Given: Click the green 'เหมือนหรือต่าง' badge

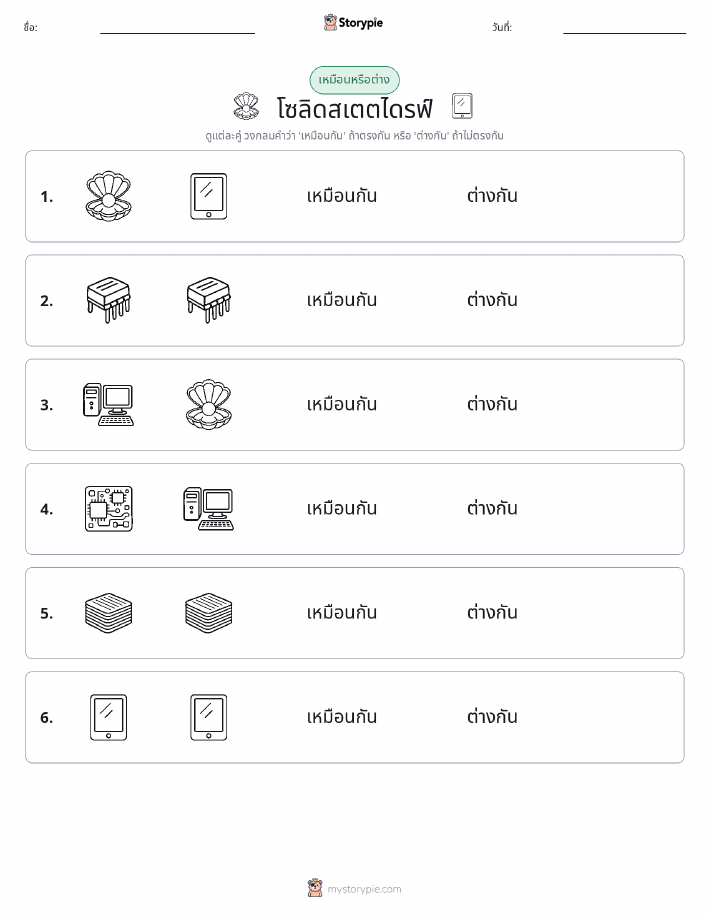Looking at the screenshot, I should pos(354,80).
